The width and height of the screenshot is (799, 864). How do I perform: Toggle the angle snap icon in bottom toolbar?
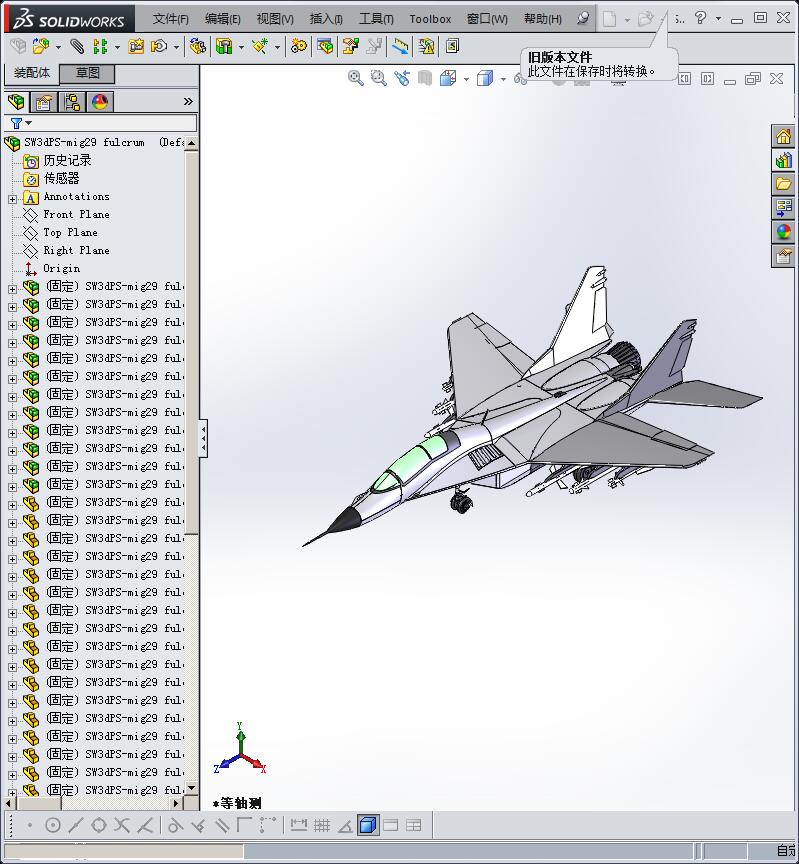[345, 825]
